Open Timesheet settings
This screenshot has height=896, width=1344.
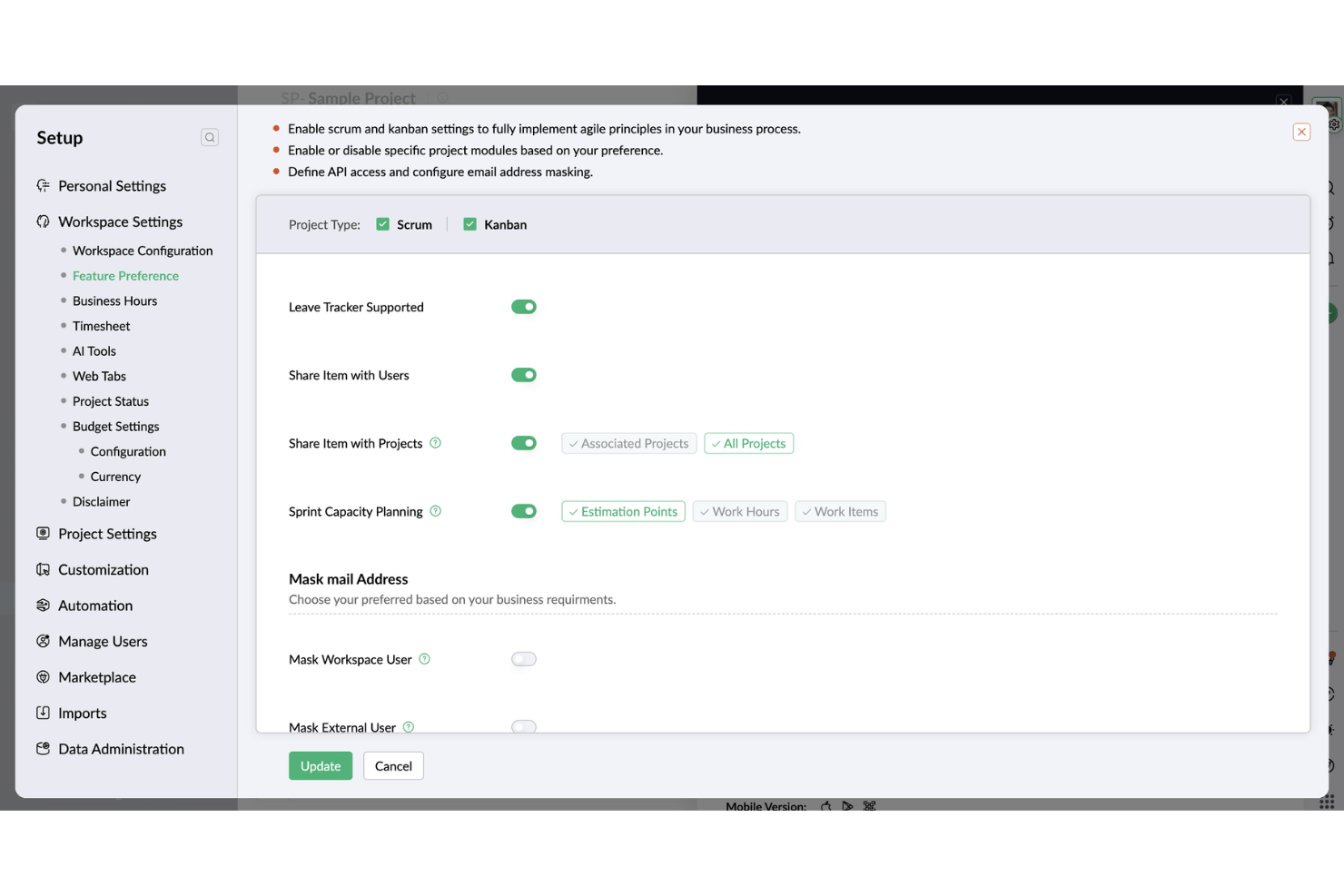(101, 326)
